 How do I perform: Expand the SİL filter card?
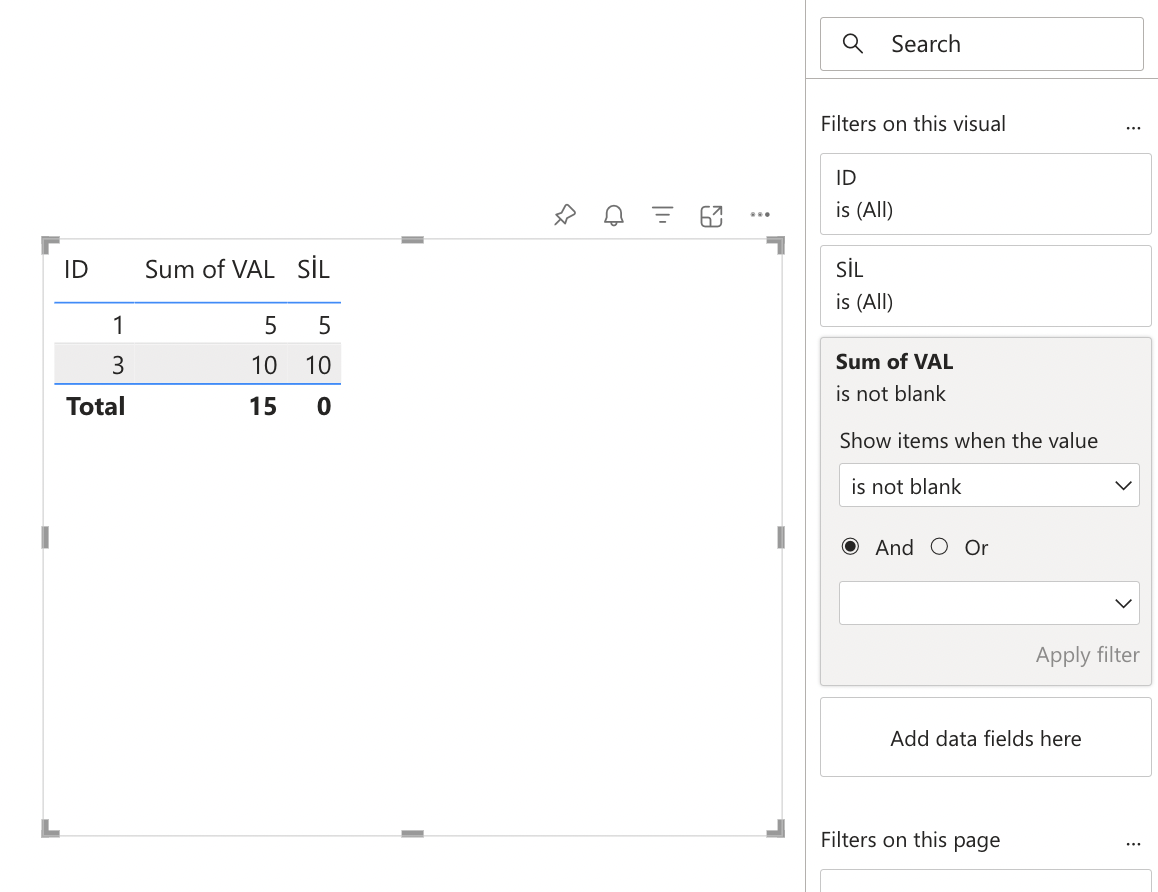[x=985, y=286]
